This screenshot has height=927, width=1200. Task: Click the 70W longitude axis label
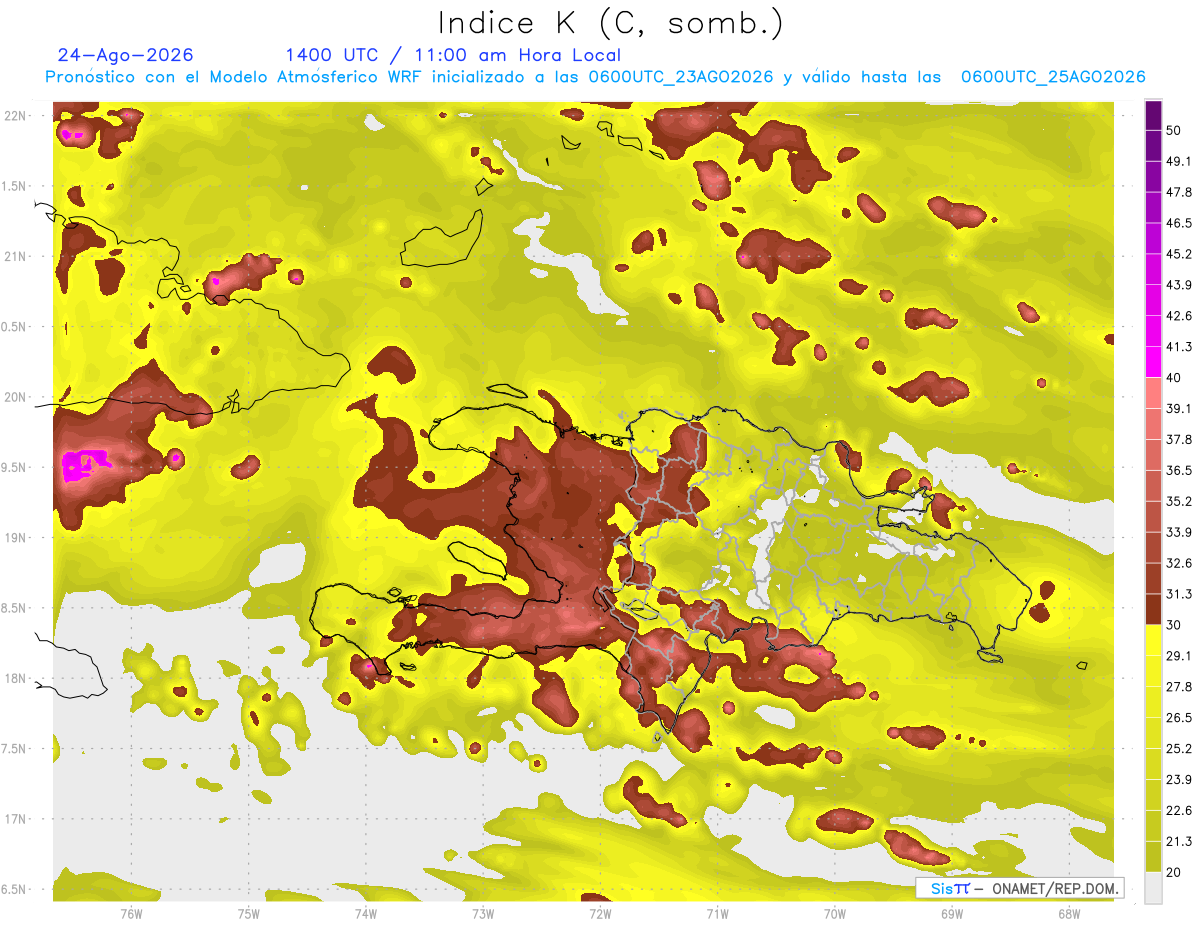(835, 913)
